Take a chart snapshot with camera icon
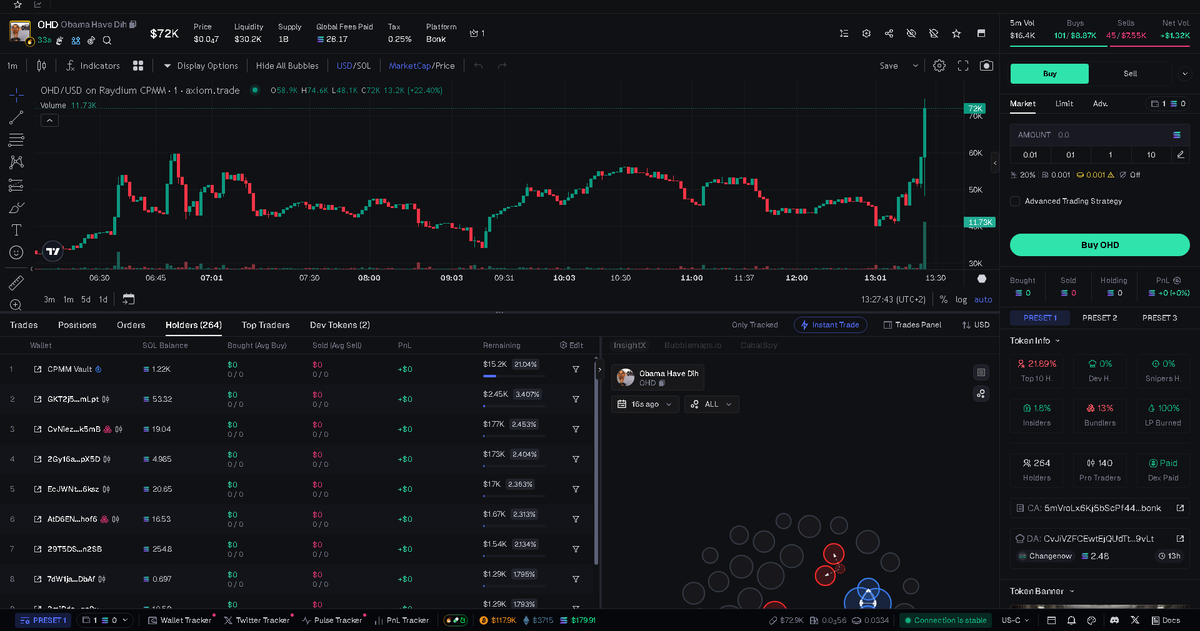The height and width of the screenshot is (631, 1200). click(x=987, y=66)
